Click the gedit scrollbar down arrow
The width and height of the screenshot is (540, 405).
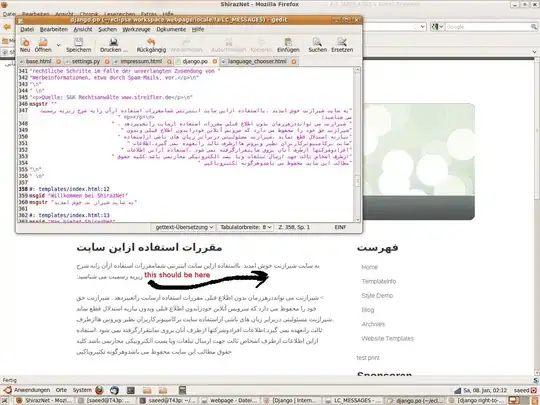click(357, 219)
